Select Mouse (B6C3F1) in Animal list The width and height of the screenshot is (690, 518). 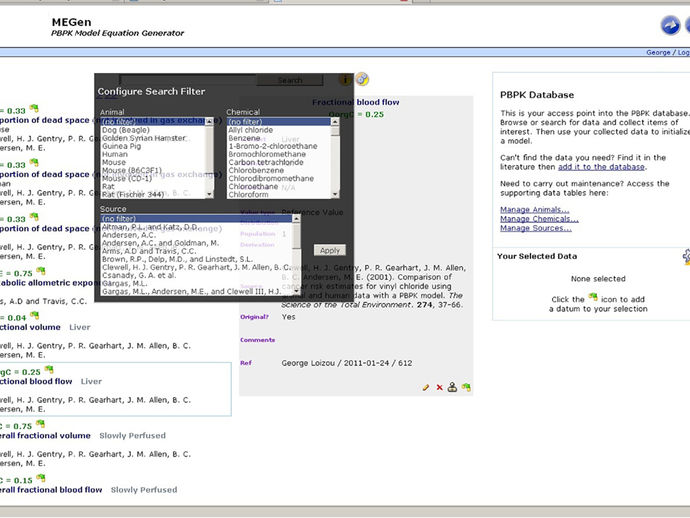[153, 170]
